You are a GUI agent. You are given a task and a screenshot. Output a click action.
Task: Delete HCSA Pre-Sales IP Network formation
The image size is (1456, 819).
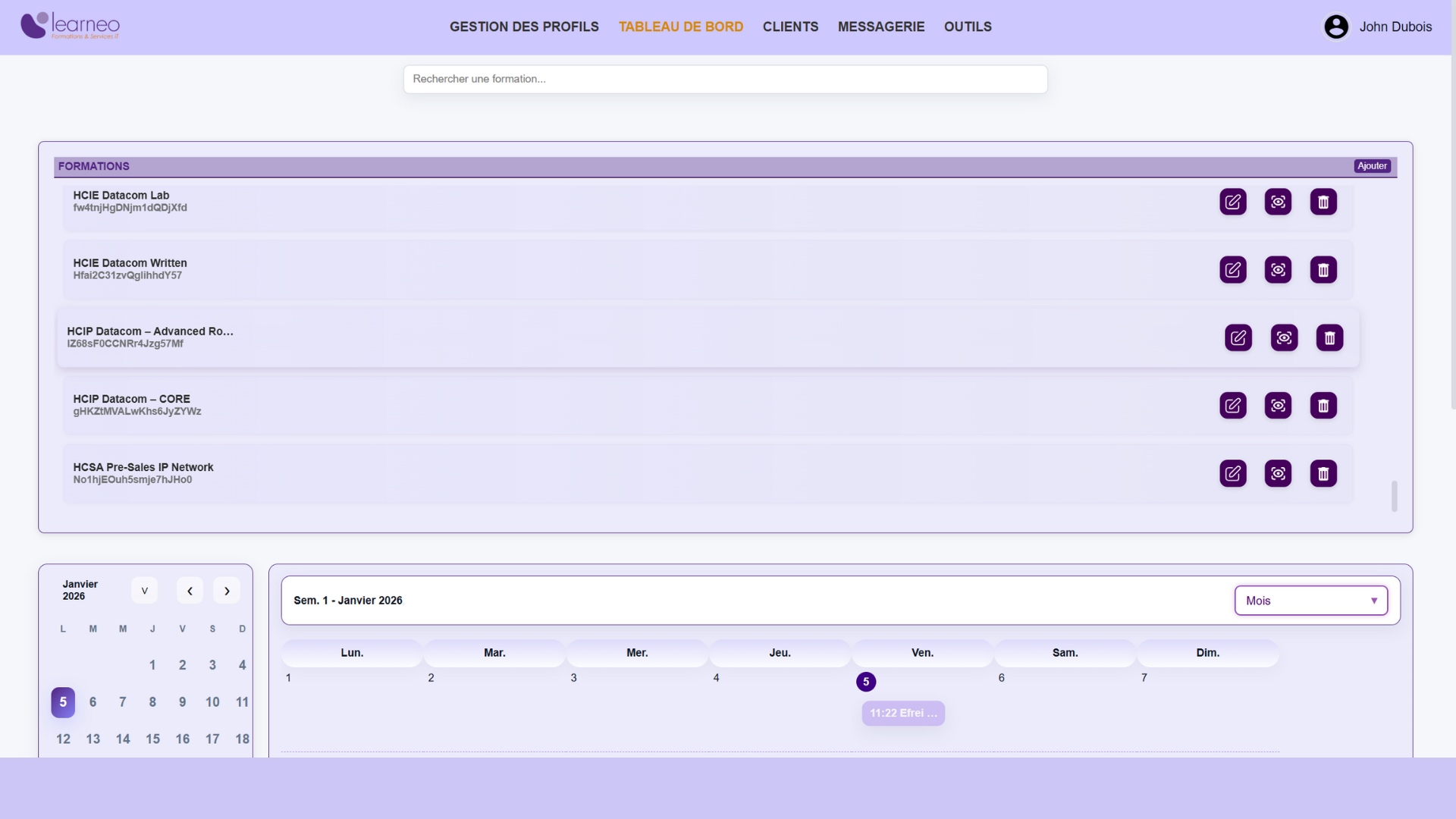[x=1323, y=474]
